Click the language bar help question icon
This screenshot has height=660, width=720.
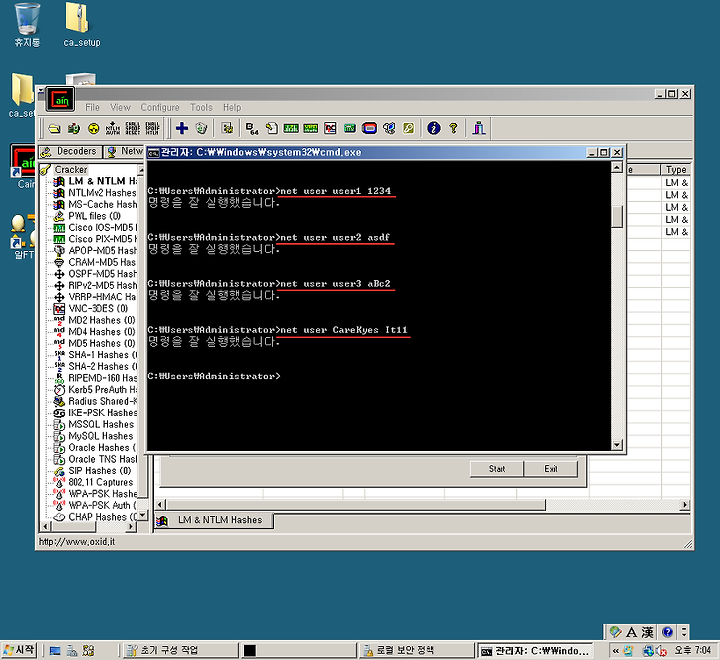(668, 632)
